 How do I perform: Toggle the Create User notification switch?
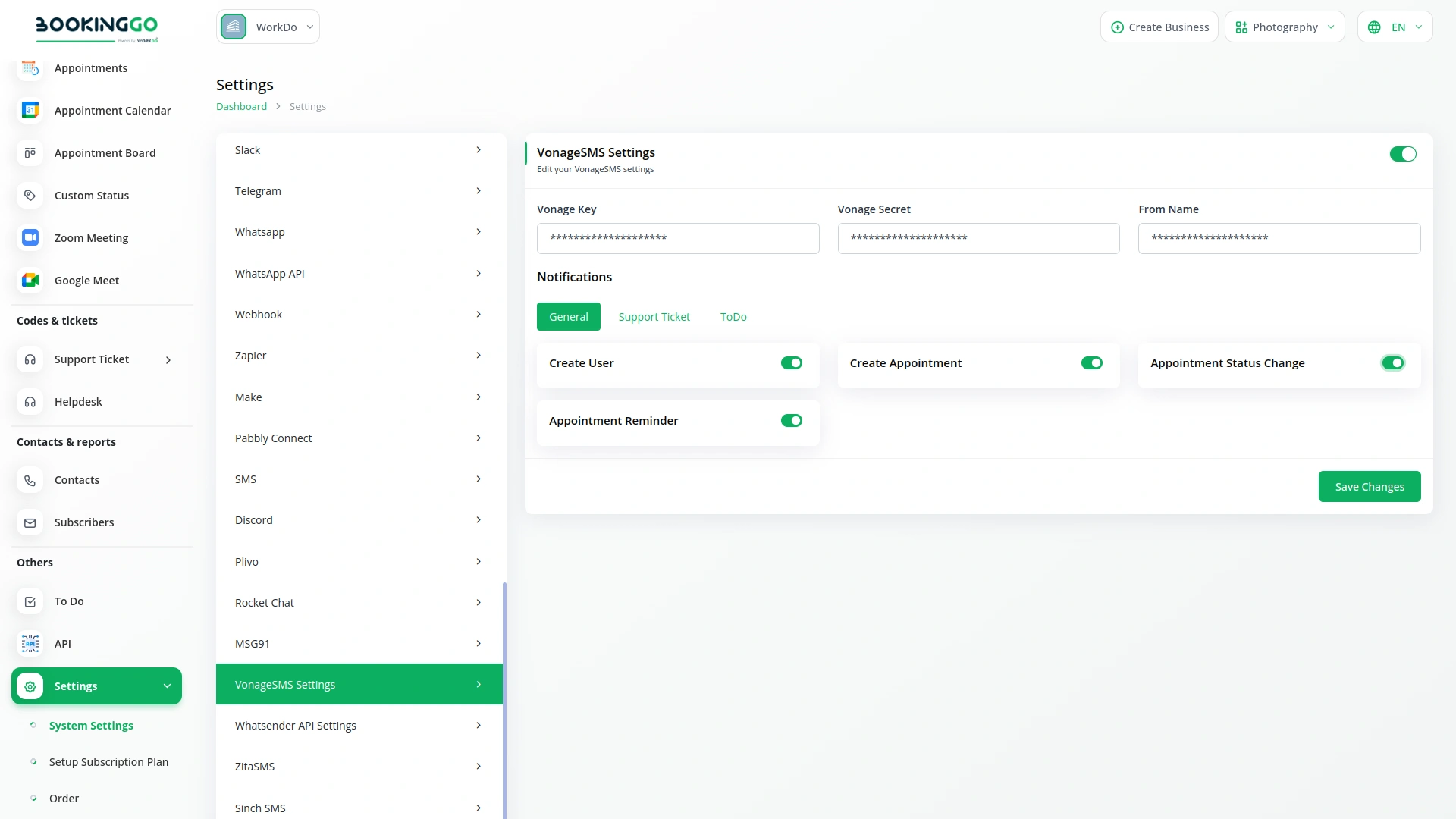pyautogui.click(x=791, y=363)
